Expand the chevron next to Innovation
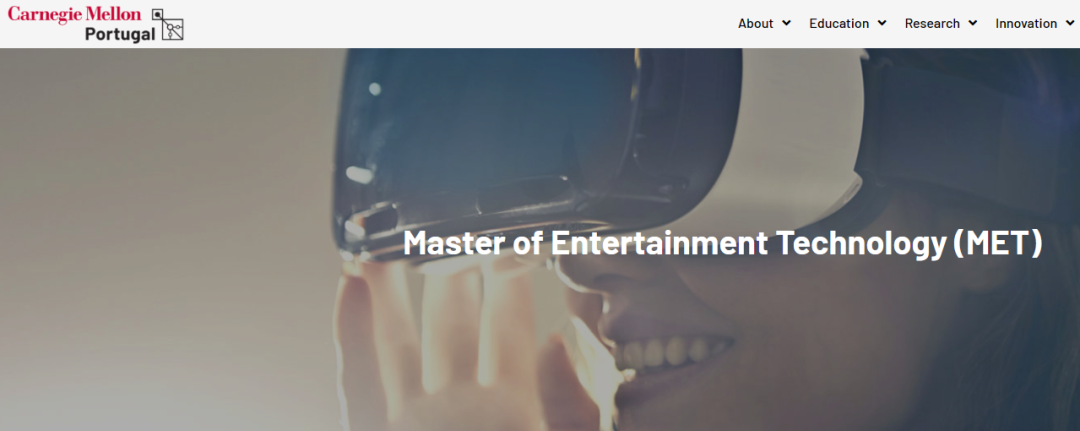This screenshot has height=431, width=1080. (x=1070, y=23)
